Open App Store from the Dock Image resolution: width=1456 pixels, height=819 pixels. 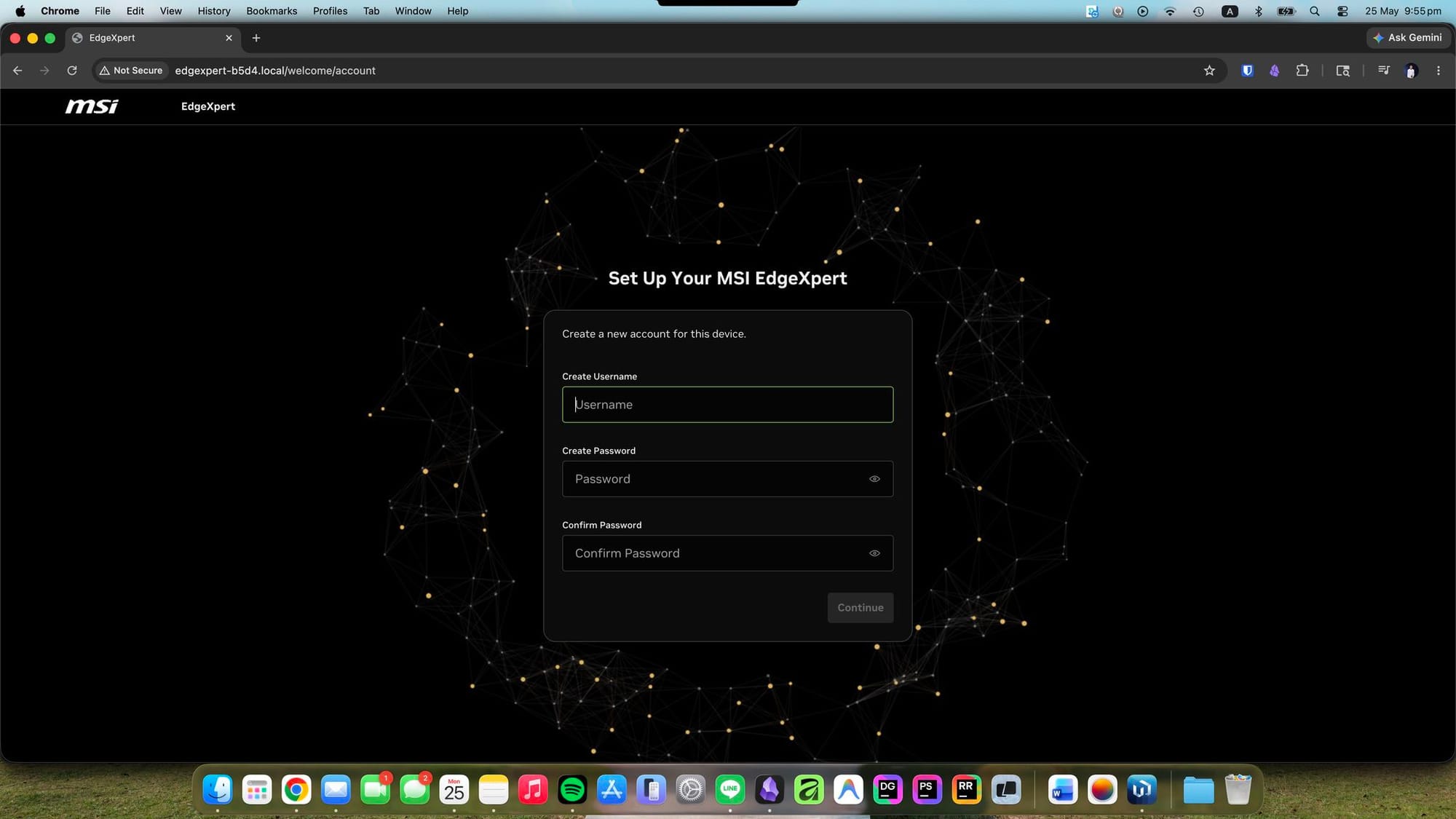(x=612, y=790)
